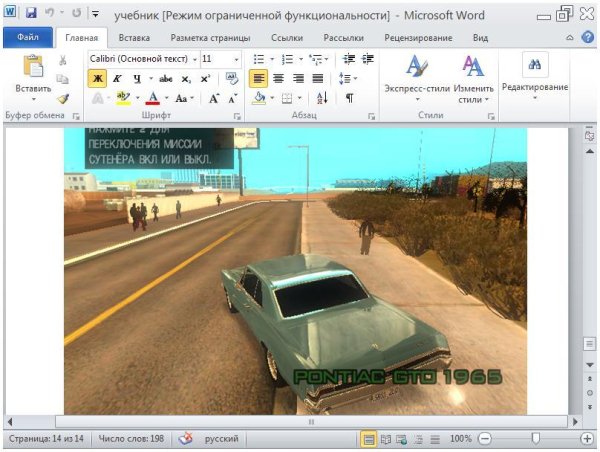Click the Shrink Font icon

(232, 99)
